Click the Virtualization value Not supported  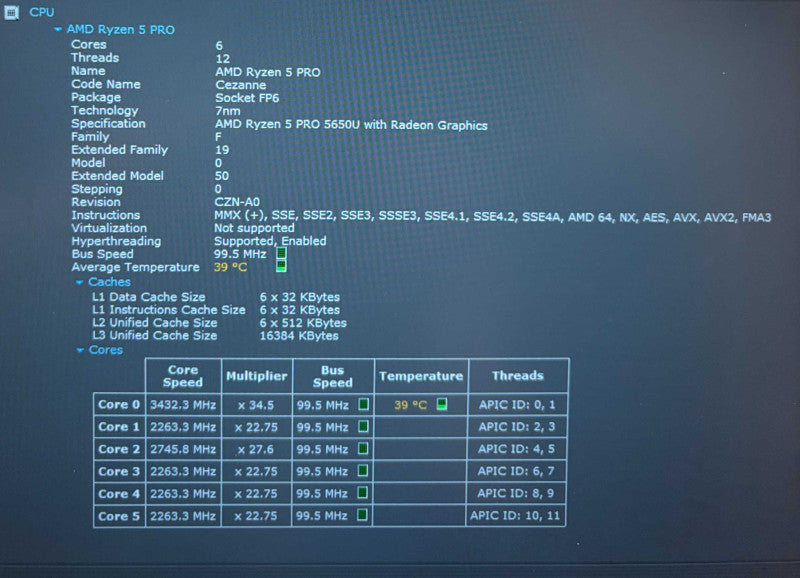click(254, 228)
